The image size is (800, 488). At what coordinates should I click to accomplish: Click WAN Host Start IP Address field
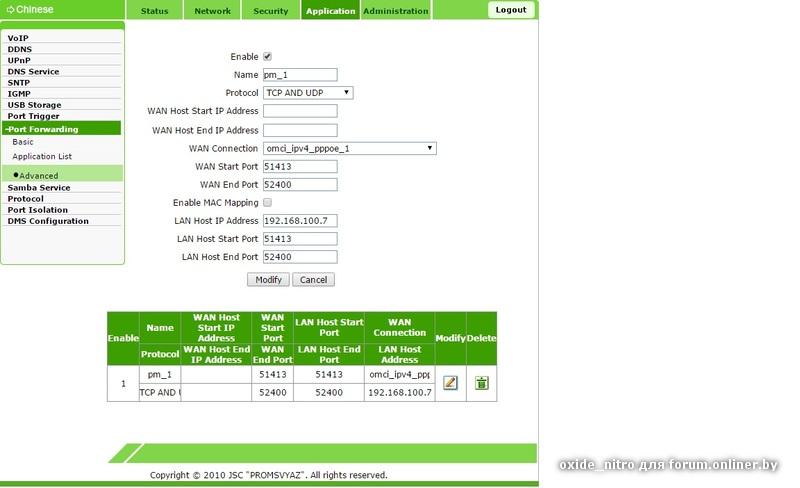coord(300,111)
